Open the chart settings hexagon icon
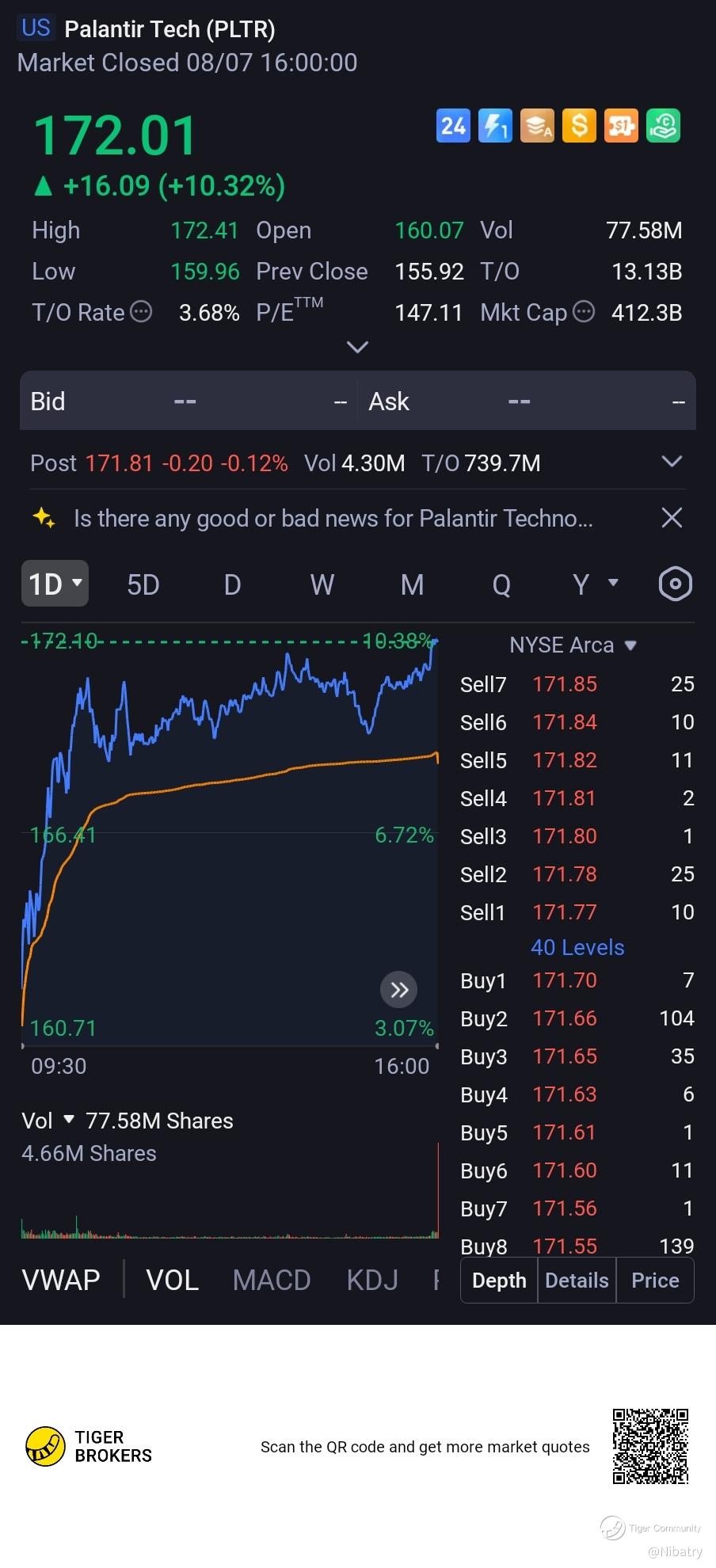 click(x=675, y=584)
